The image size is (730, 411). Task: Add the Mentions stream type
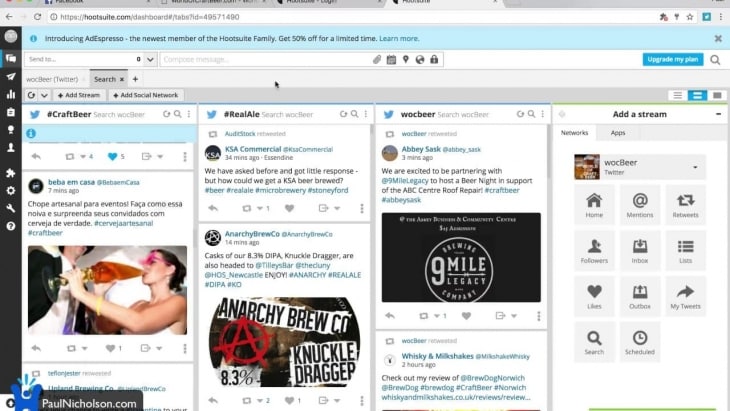pos(640,207)
